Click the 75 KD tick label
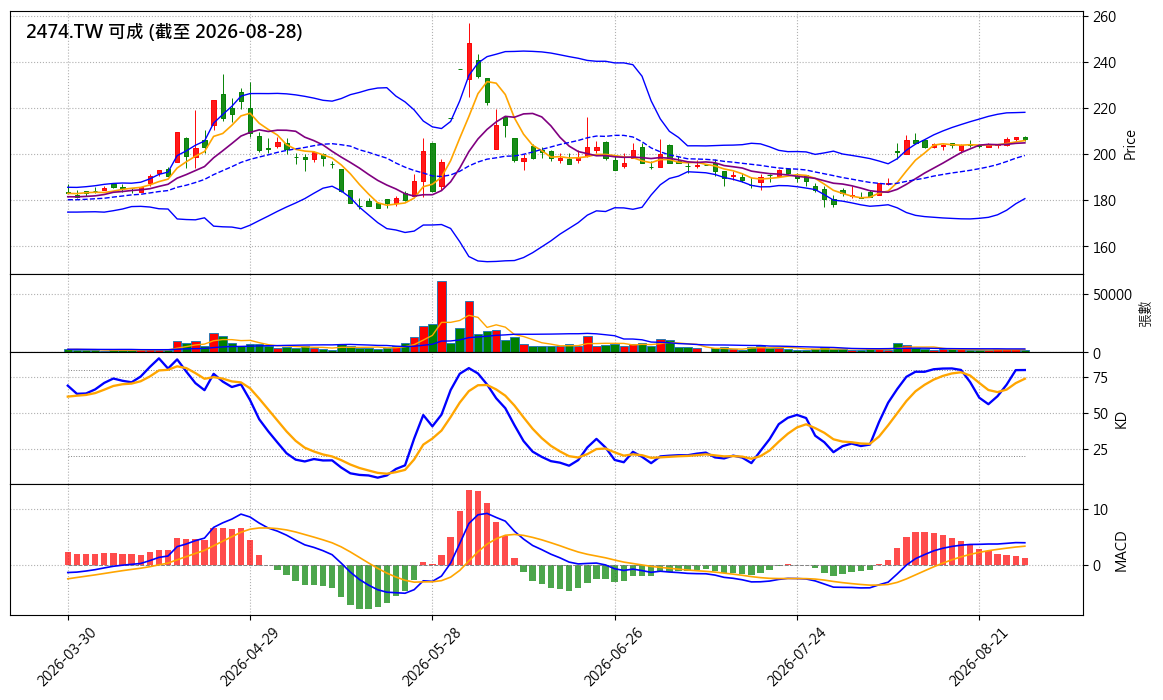The image size is (1163, 700). pos(1100,378)
